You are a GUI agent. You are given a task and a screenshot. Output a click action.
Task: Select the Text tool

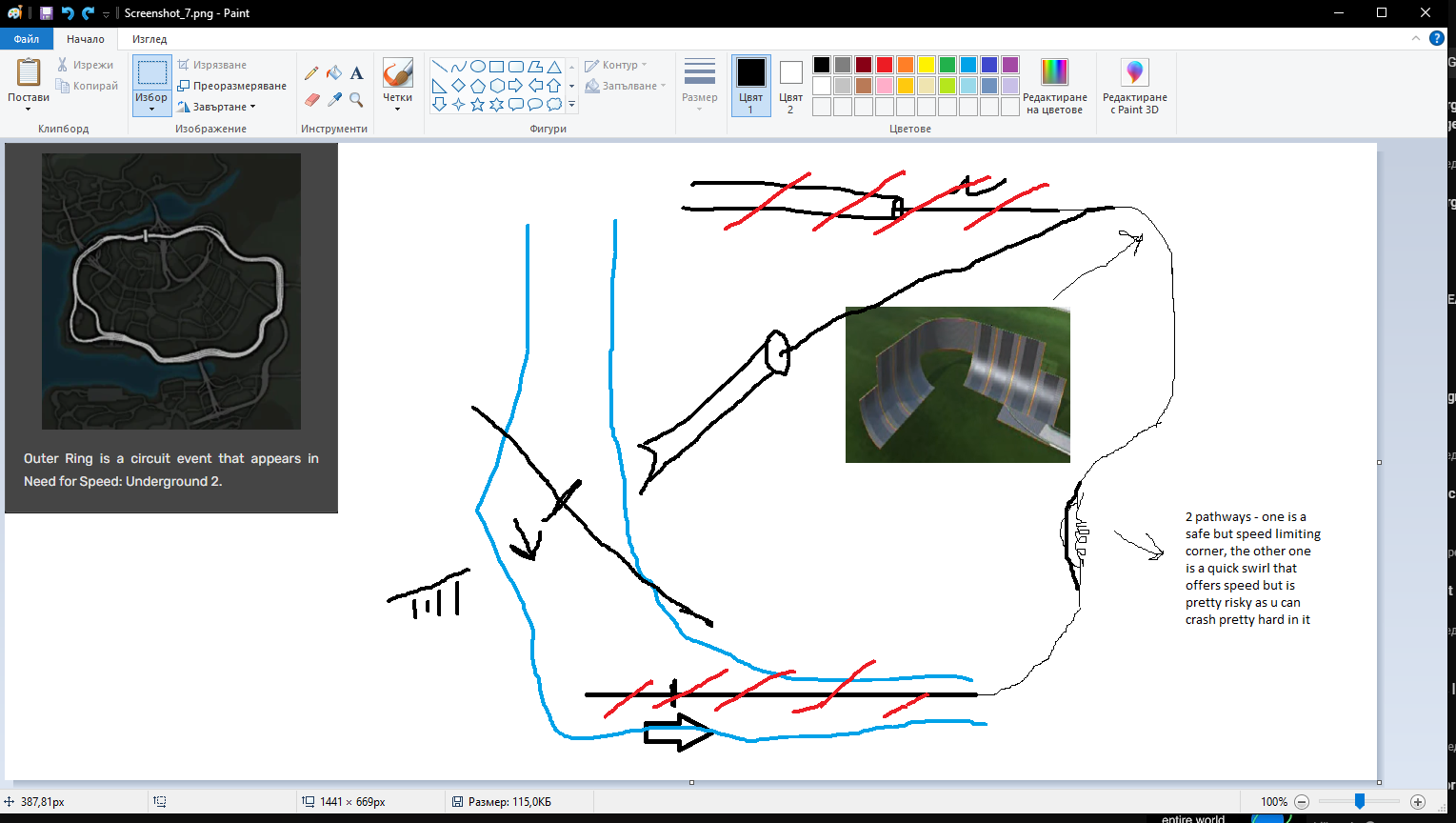click(355, 72)
